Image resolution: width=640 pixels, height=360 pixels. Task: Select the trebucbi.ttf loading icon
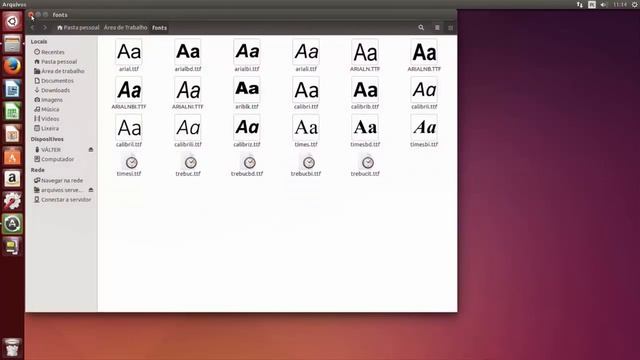tap(309, 162)
